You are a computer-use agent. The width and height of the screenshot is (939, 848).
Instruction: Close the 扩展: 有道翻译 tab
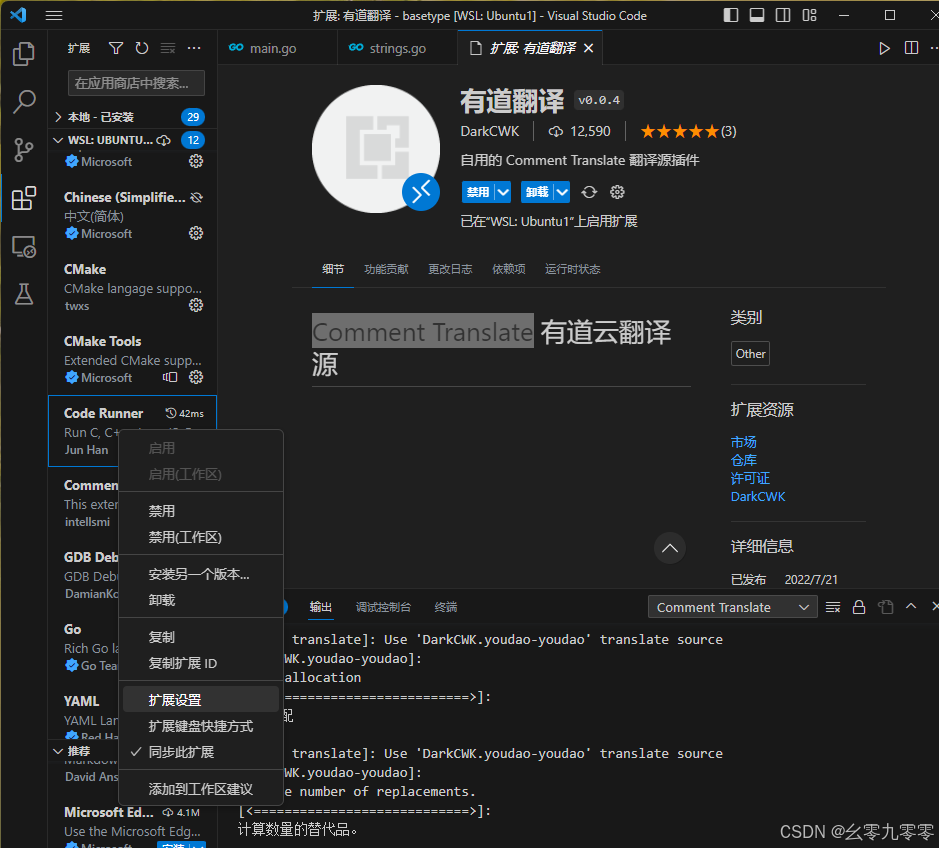(589, 49)
